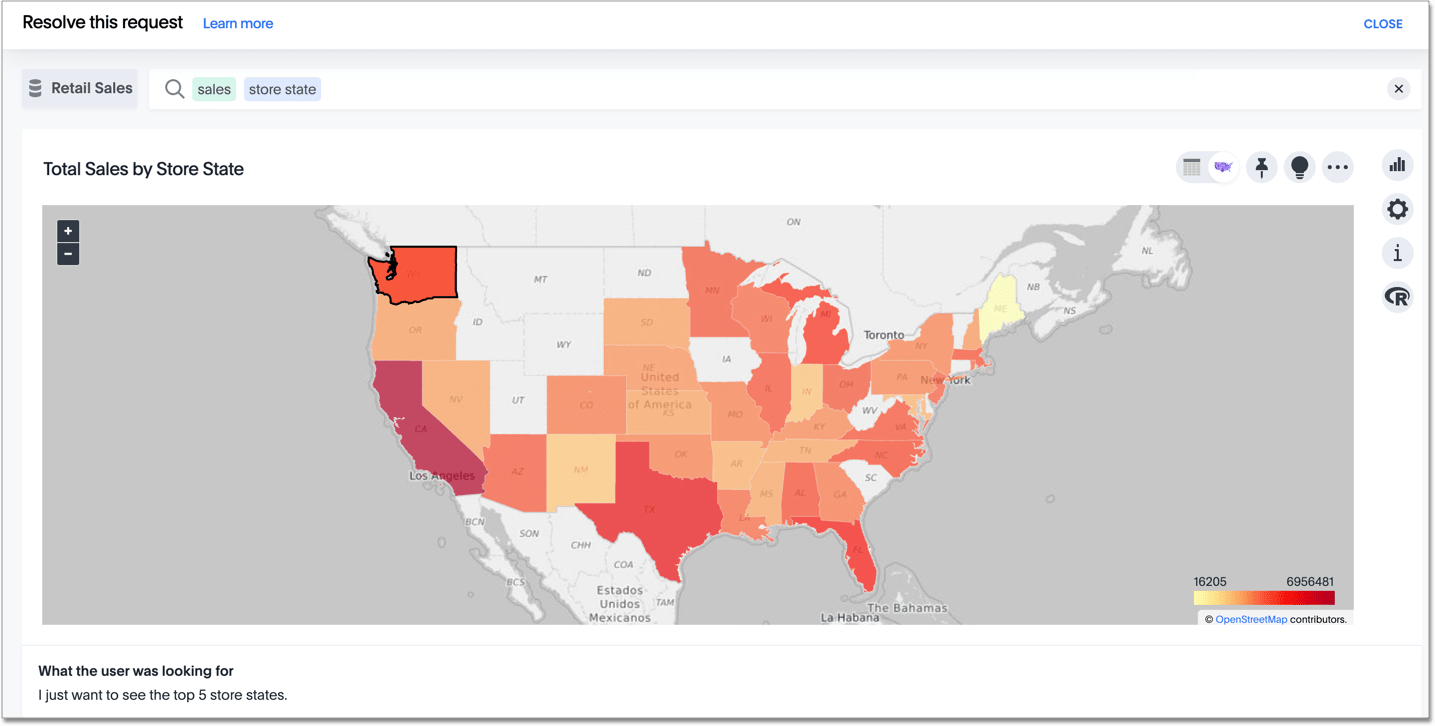Screen dimensions: 1435x726
Task: Zoom in on the map
Action: [x=68, y=231]
